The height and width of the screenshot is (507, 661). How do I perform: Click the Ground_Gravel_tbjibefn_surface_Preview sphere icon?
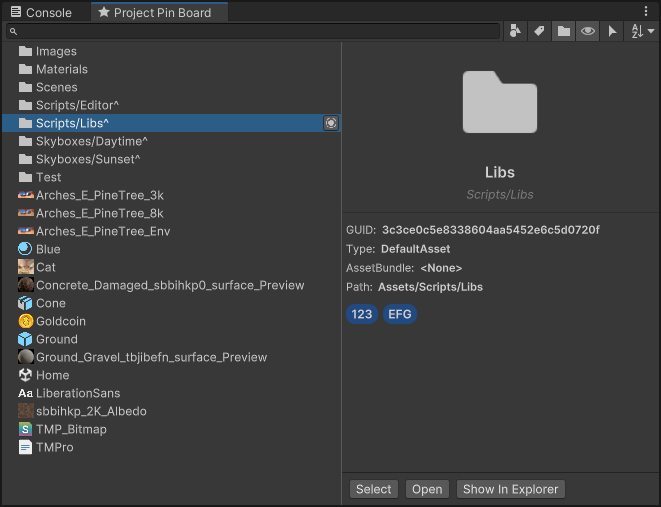[x=26, y=357]
